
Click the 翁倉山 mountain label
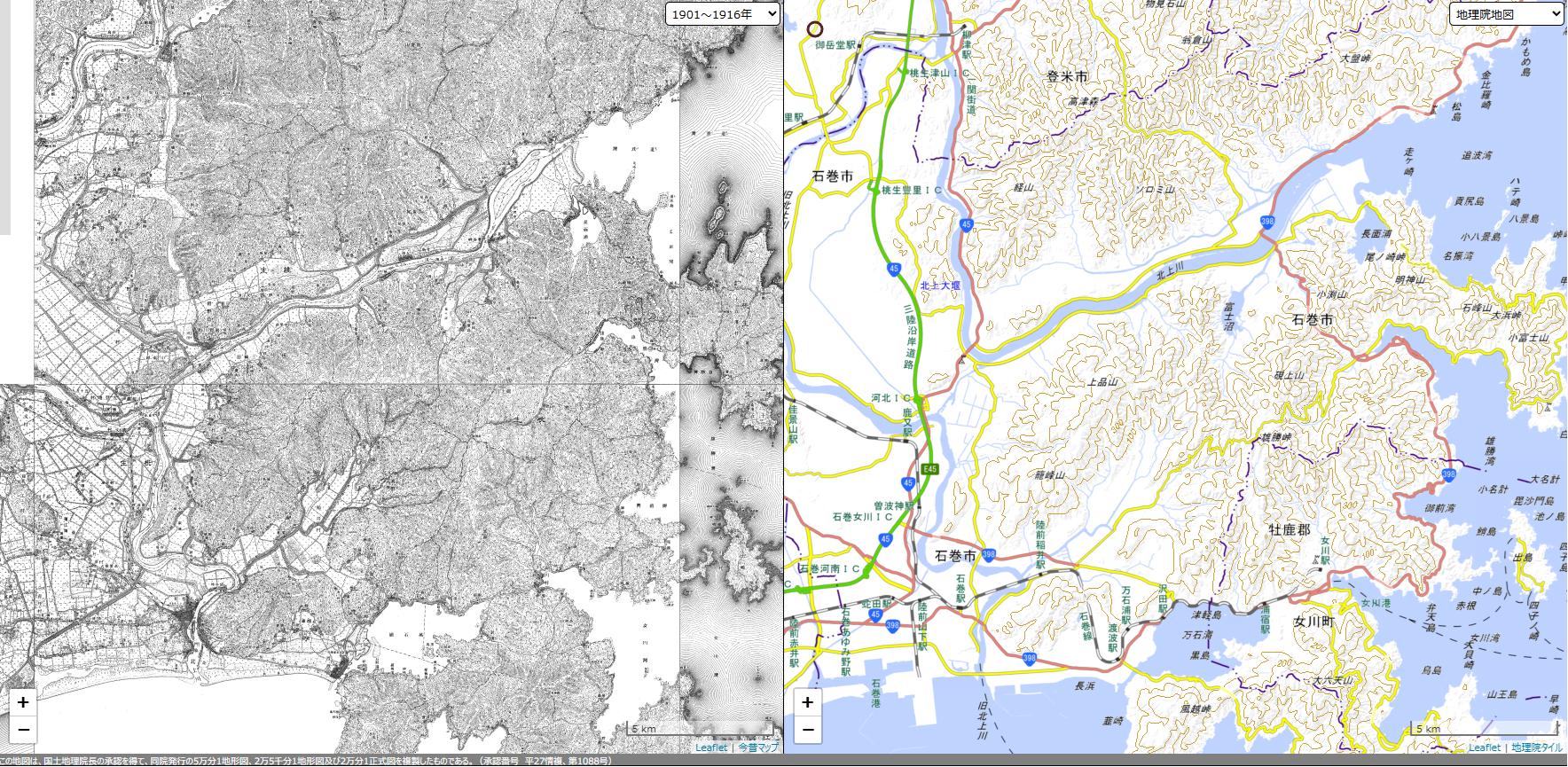[x=1196, y=40]
